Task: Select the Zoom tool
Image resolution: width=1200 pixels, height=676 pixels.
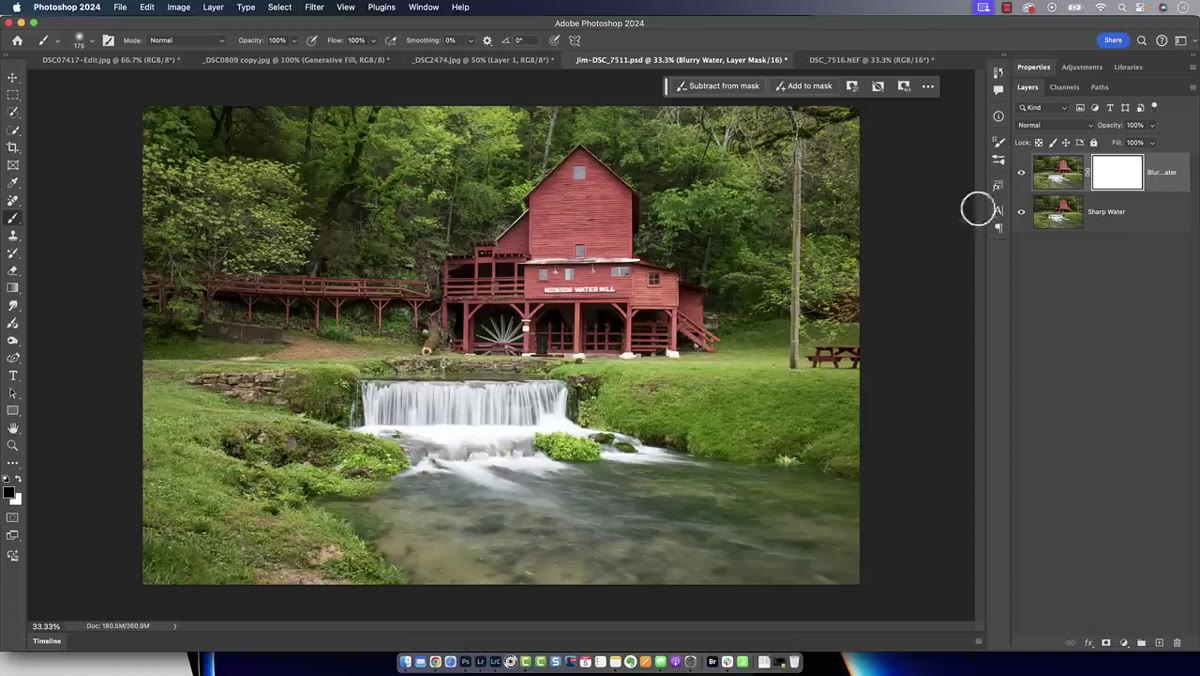Action: (x=13, y=445)
